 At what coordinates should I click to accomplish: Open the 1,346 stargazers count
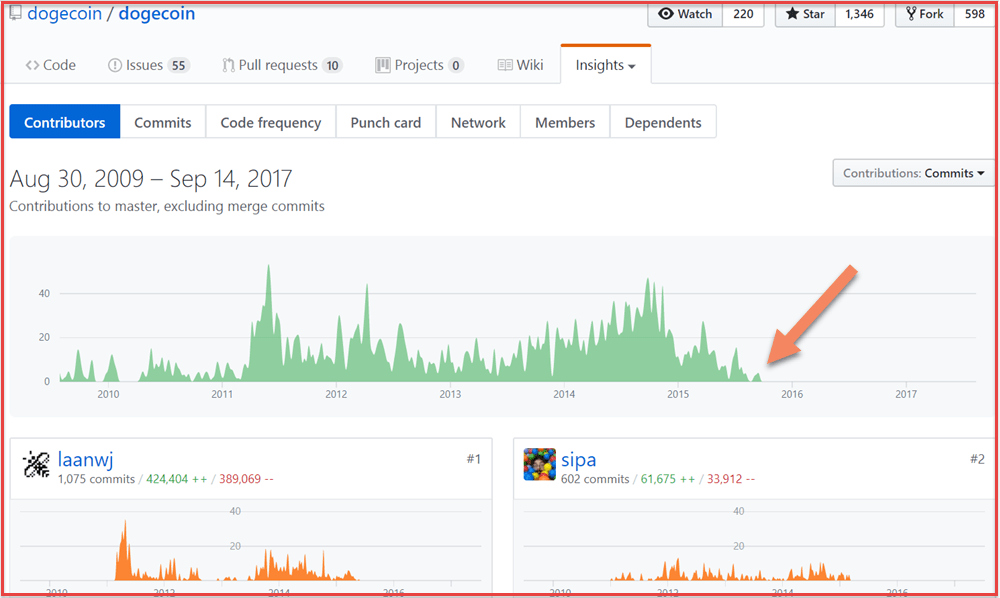click(859, 14)
